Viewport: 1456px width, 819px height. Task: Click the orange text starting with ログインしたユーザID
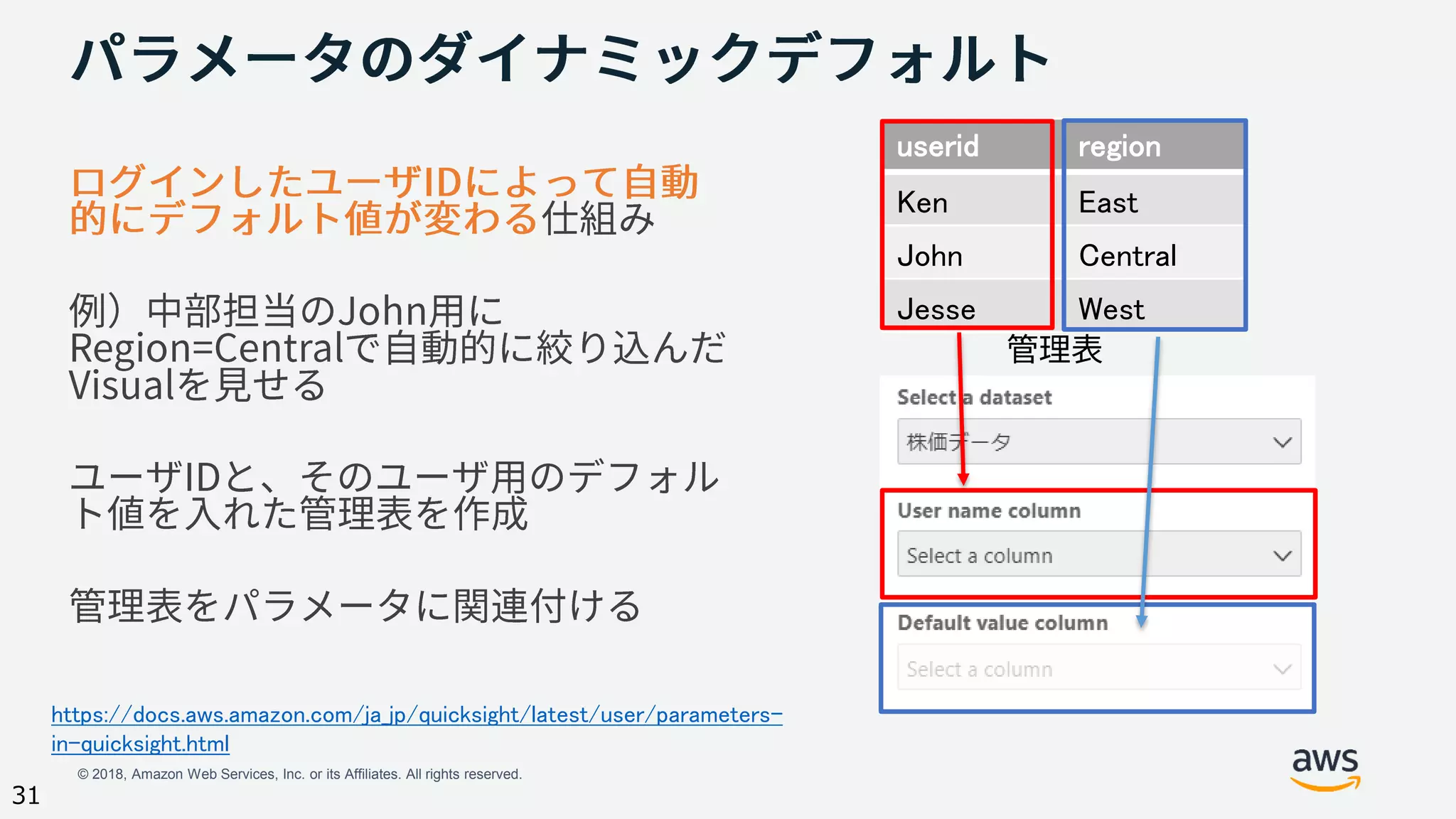tap(385, 200)
